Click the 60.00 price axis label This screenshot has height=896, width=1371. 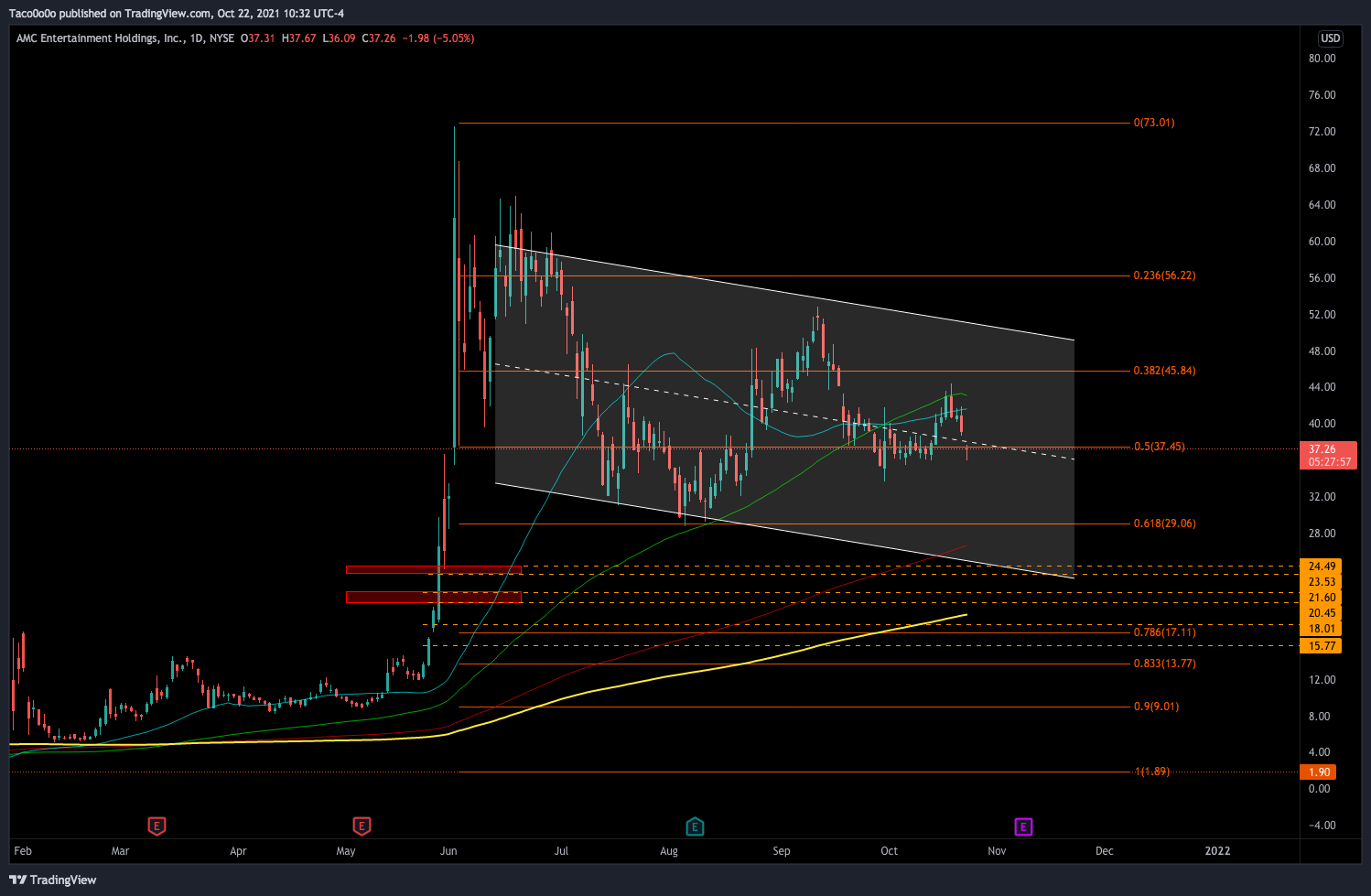pyautogui.click(x=1322, y=242)
